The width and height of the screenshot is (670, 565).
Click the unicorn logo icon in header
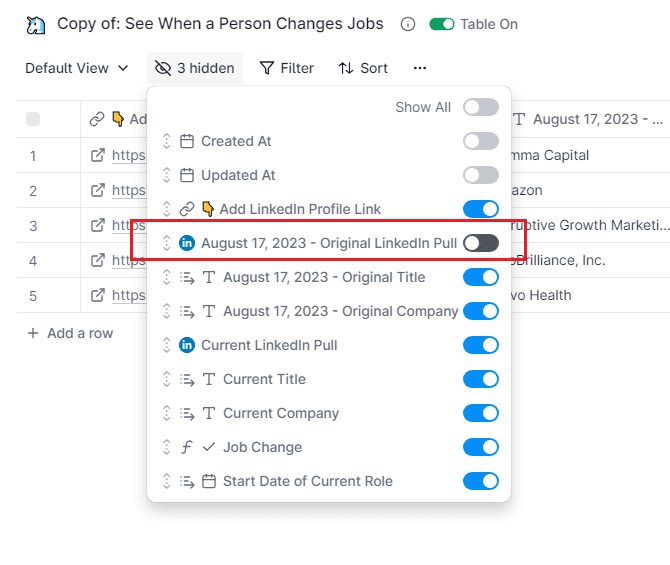36,24
